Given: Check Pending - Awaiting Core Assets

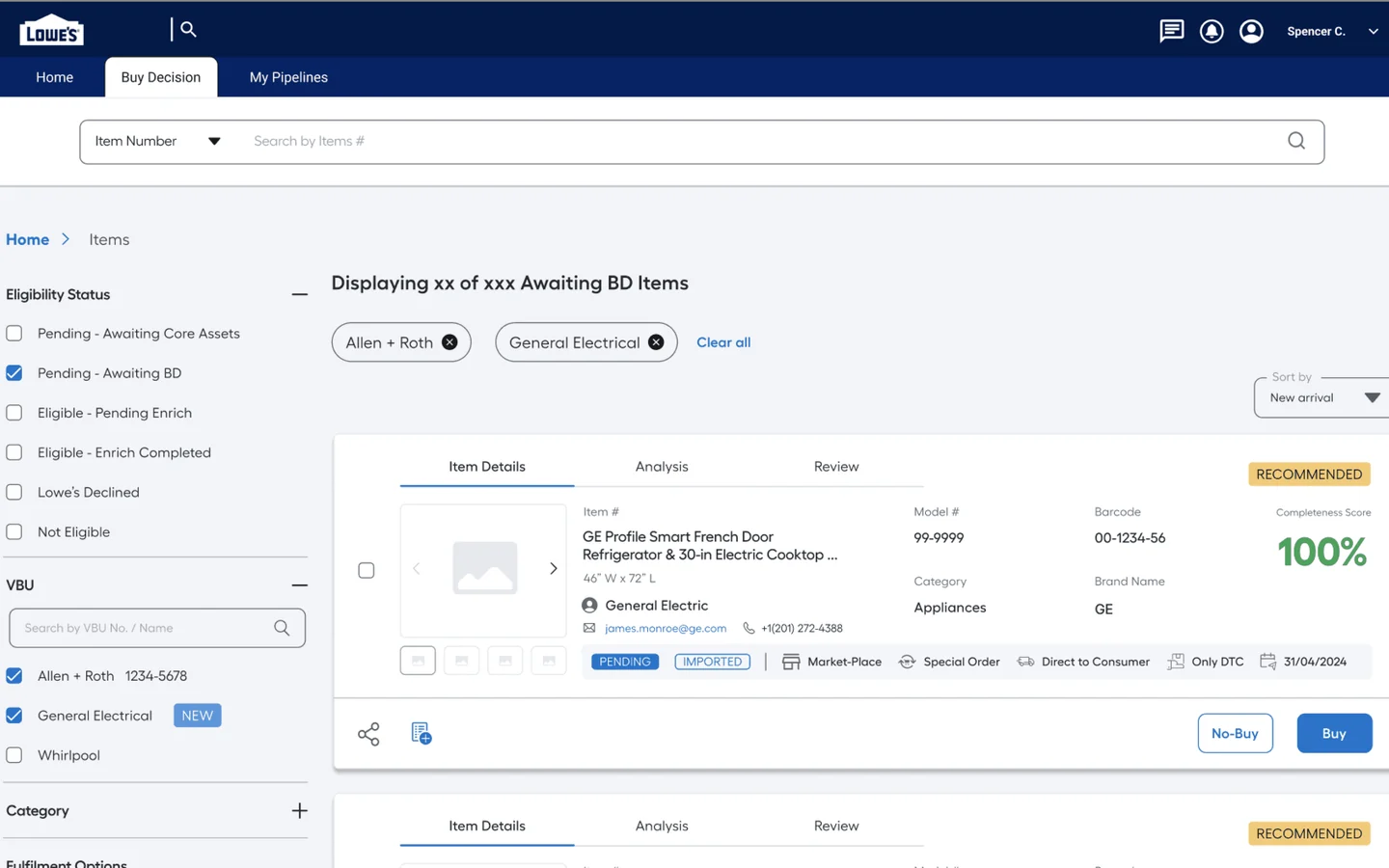Looking at the screenshot, I should 14,334.
